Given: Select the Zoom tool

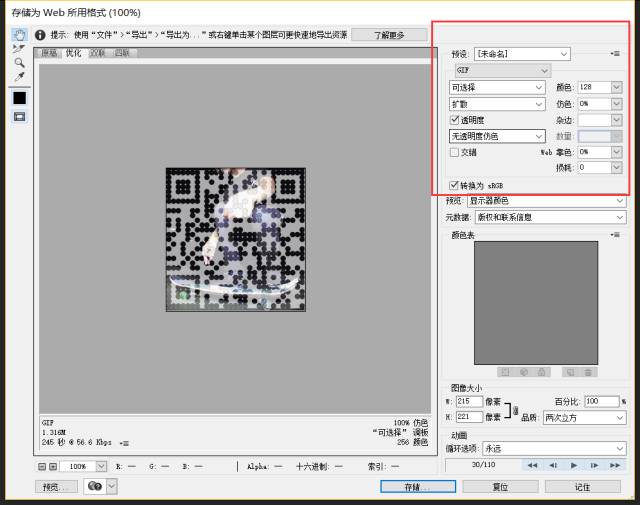Looking at the screenshot, I should coord(19,62).
